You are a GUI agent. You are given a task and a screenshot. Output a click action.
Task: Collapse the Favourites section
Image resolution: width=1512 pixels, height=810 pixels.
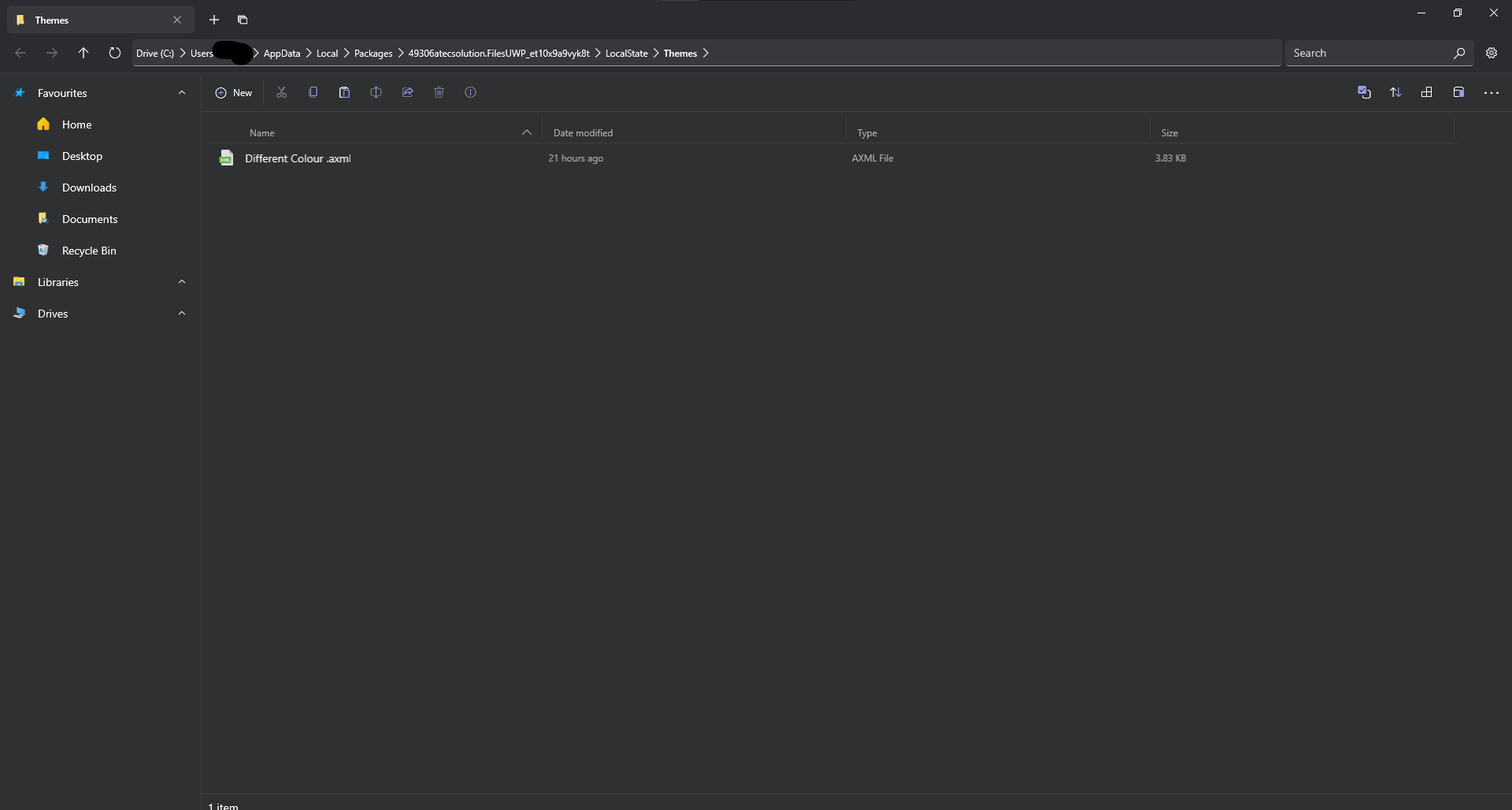click(x=182, y=92)
